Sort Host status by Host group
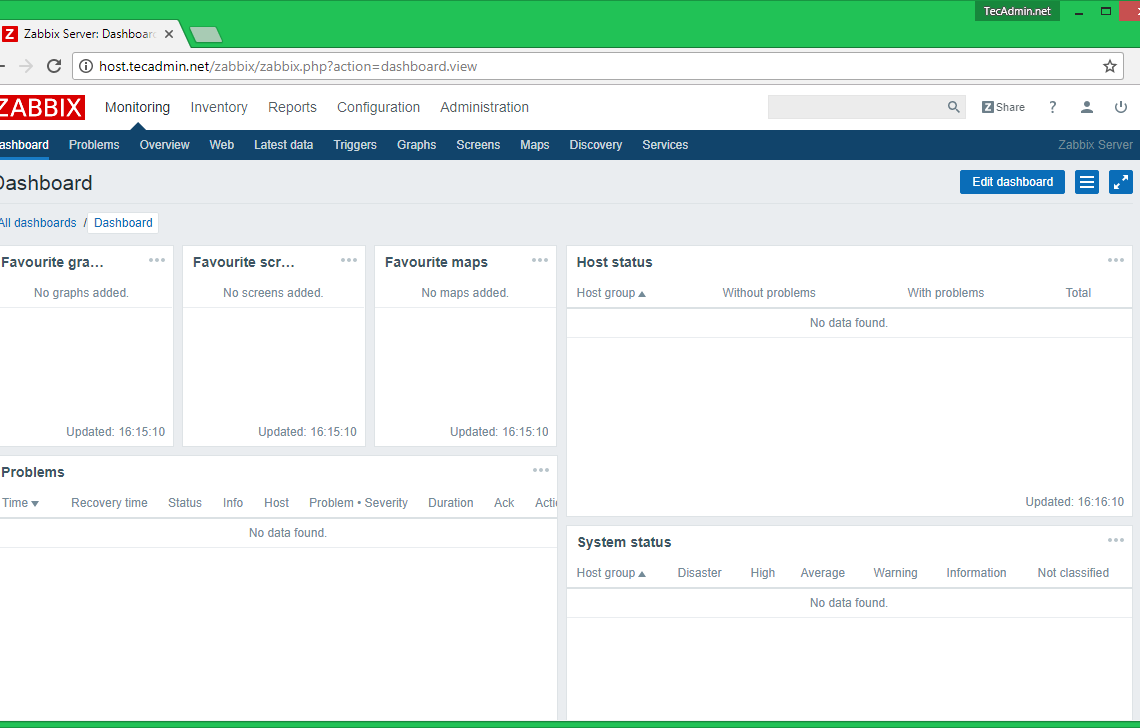This screenshot has height=728, width=1140. (611, 293)
